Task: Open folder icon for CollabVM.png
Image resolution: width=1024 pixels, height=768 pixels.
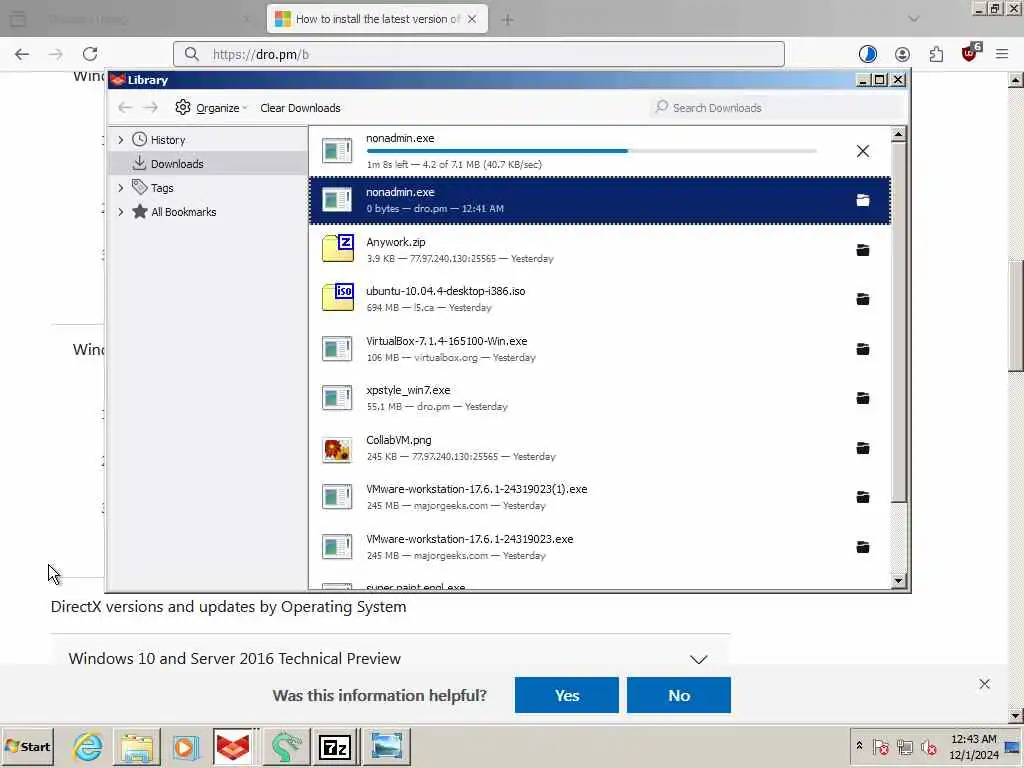Action: click(x=863, y=448)
